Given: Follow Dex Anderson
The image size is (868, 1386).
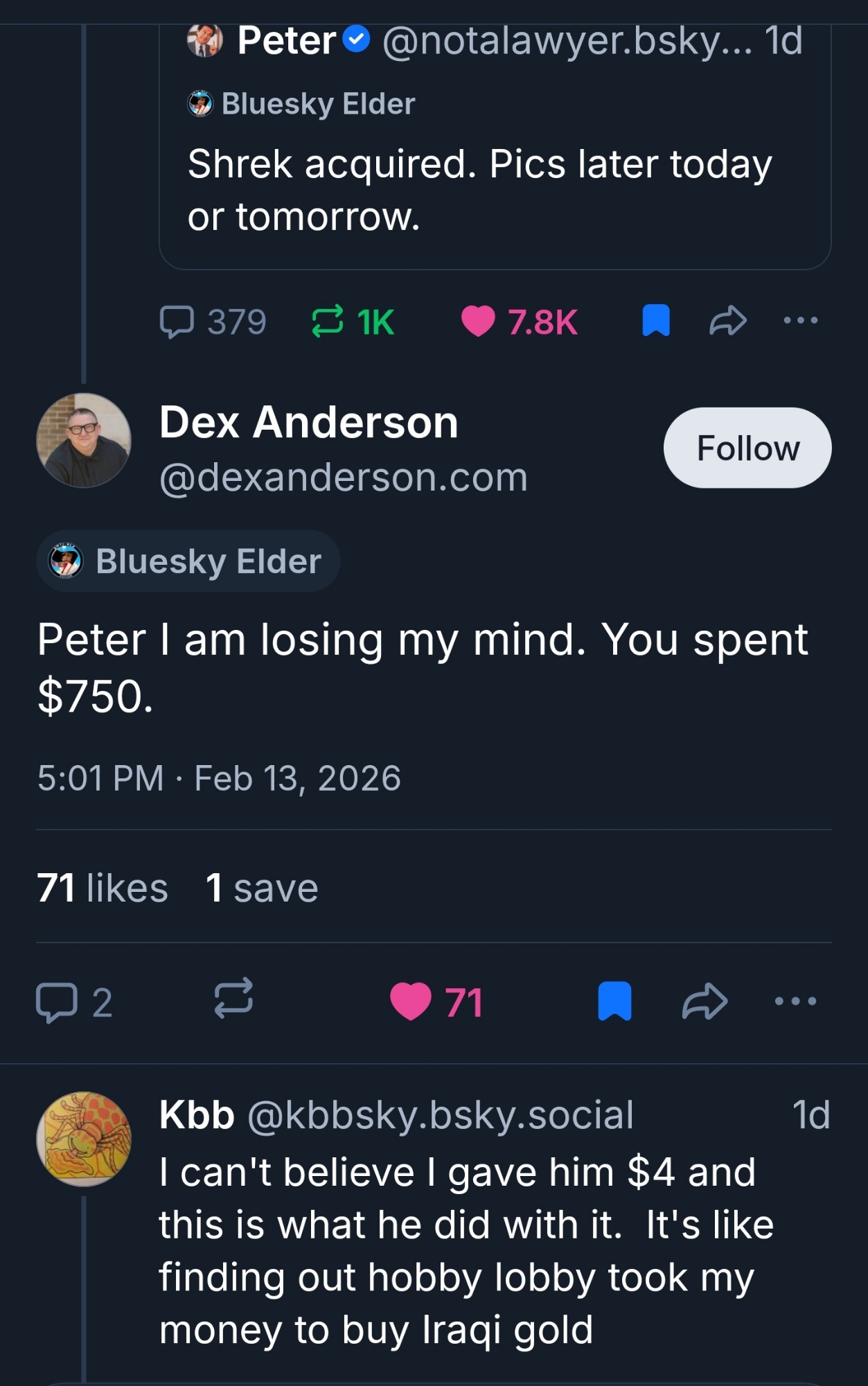Looking at the screenshot, I should (747, 448).
